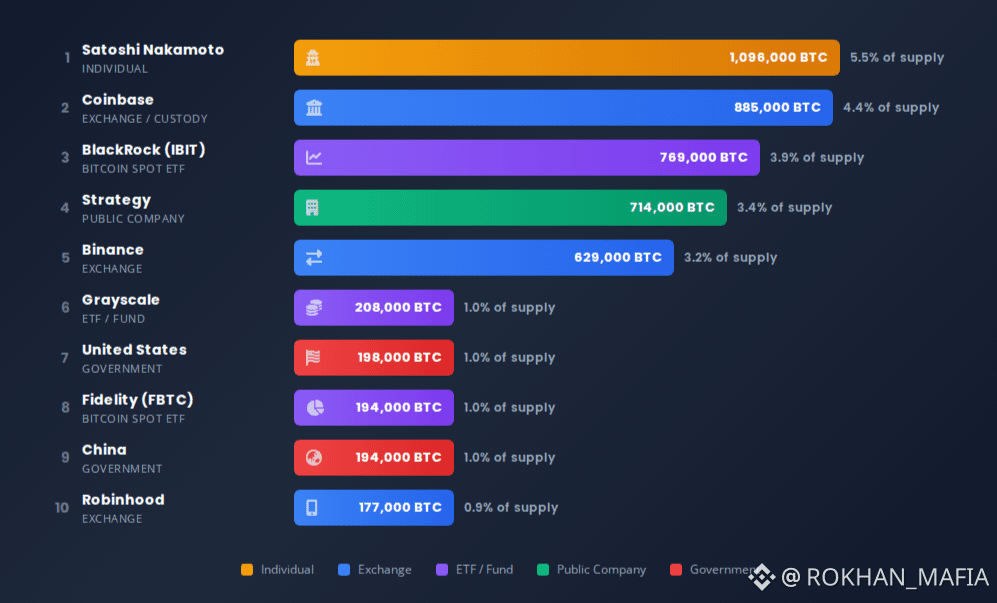Click the monument icon in Satoshi Nakamoto bar
This screenshot has height=603, width=997.
313,58
